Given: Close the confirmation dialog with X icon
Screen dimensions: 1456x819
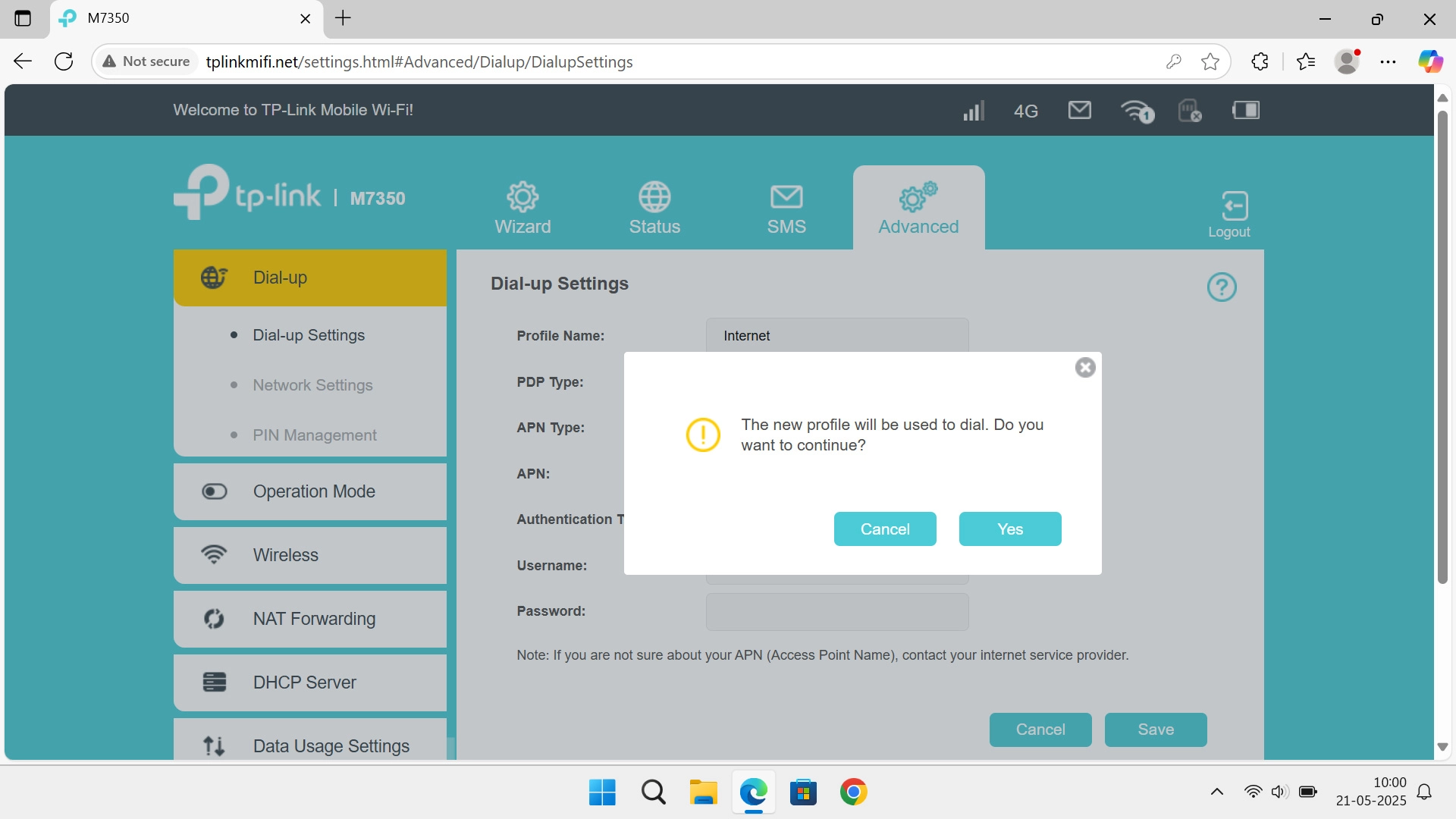Looking at the screenshot, I should [1085, 368].
